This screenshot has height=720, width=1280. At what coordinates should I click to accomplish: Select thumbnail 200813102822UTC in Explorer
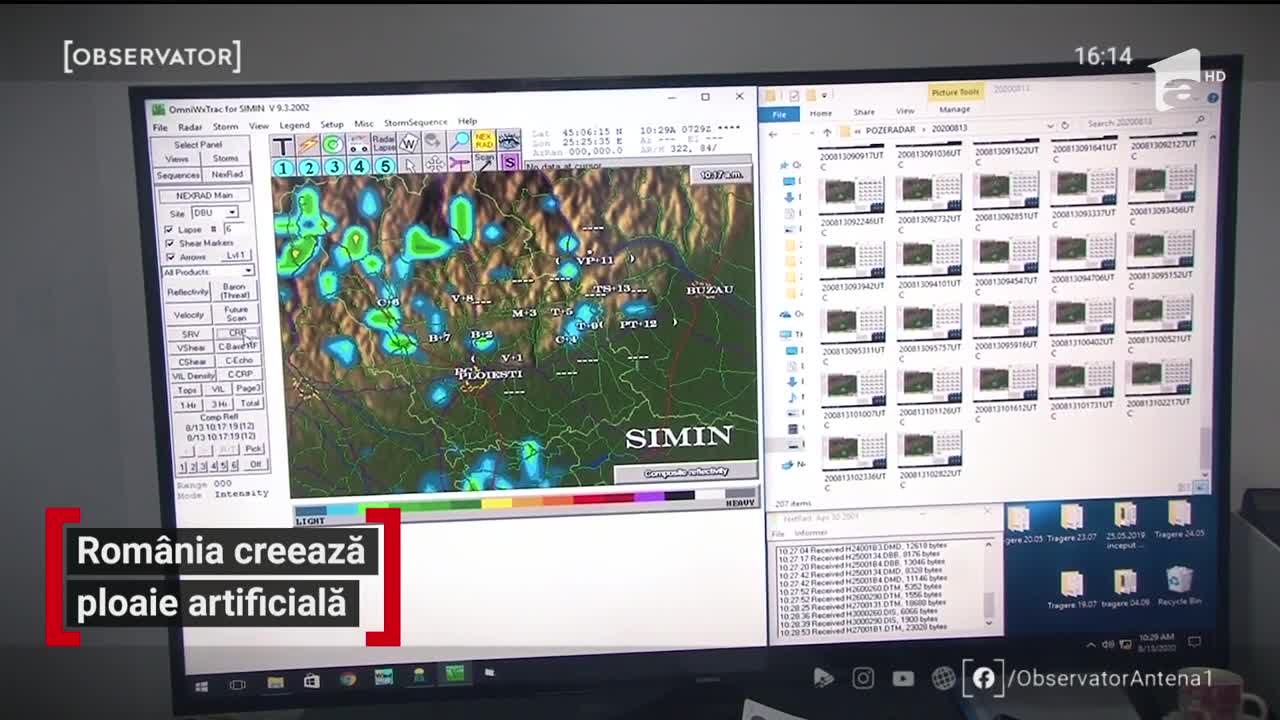coord(930,455)
